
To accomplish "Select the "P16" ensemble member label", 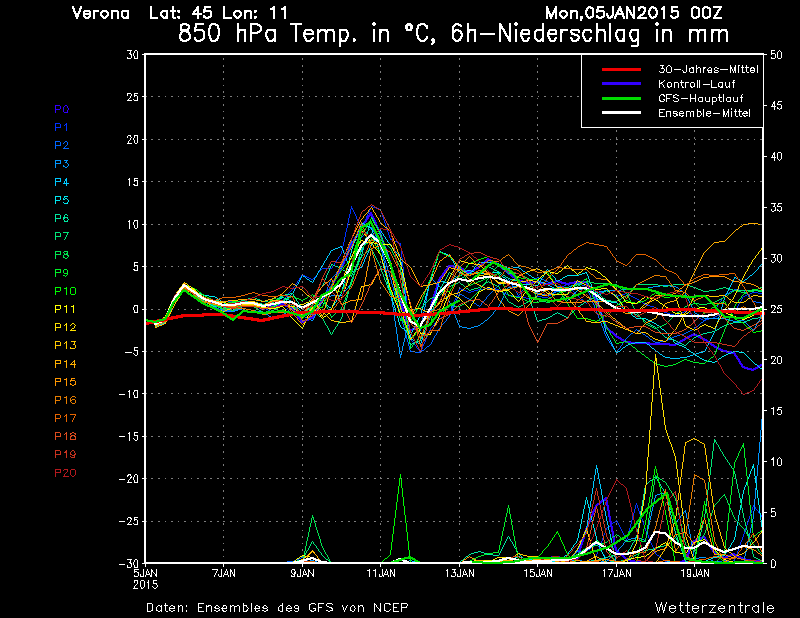I will [65, 400].
